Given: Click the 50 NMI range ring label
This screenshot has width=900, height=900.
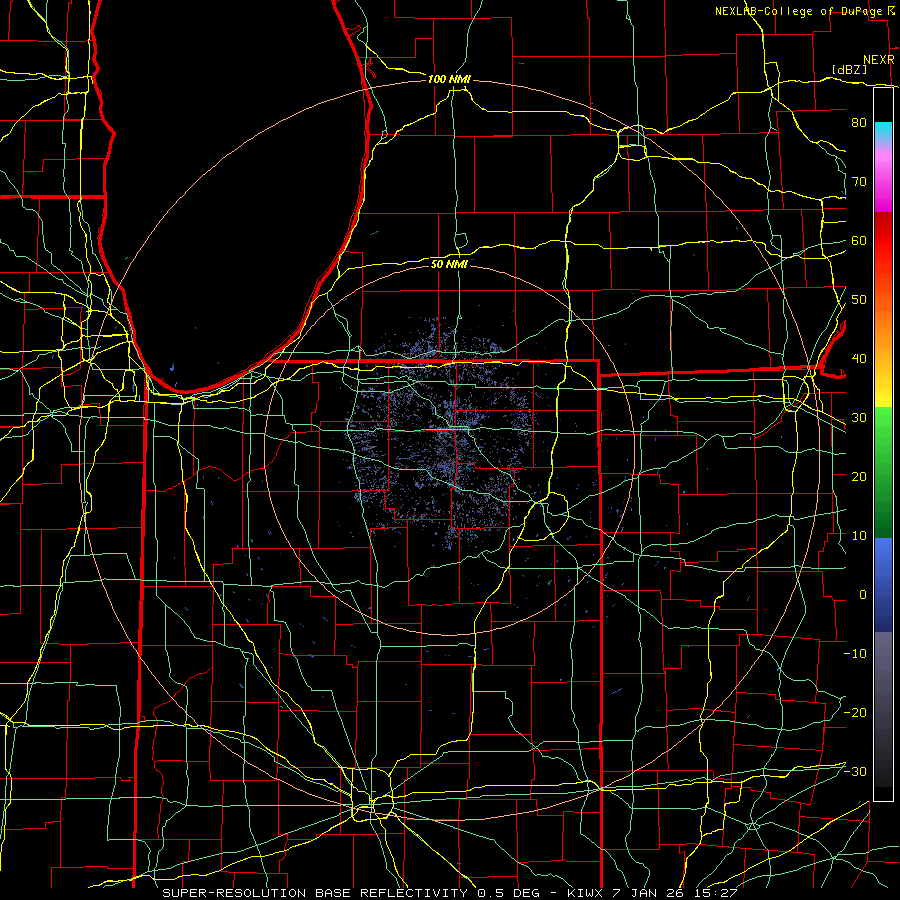Looking at the screenshot, I should [449, 264].
